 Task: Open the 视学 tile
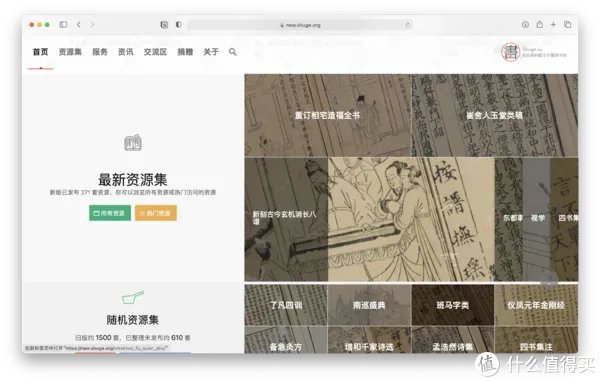537,219
